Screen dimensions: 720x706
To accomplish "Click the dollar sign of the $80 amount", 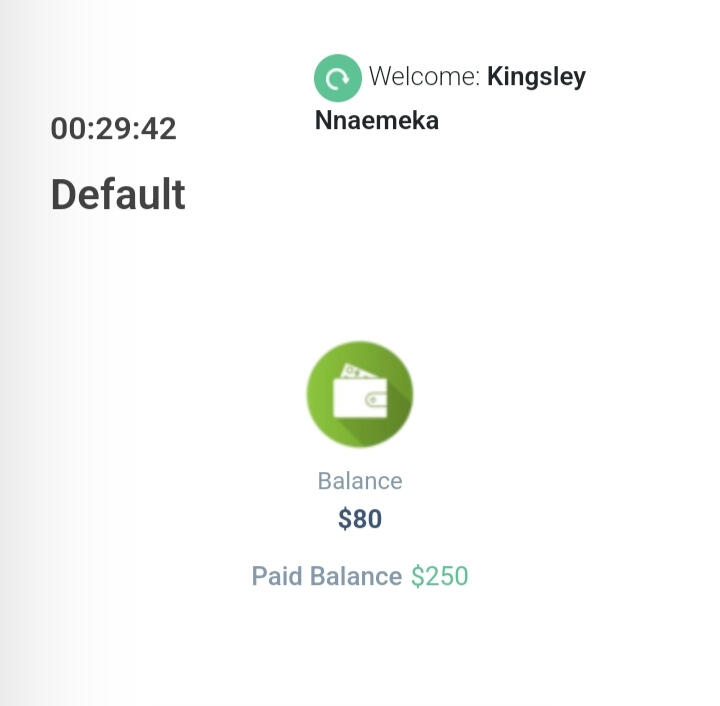I will [x=345, y=520].
